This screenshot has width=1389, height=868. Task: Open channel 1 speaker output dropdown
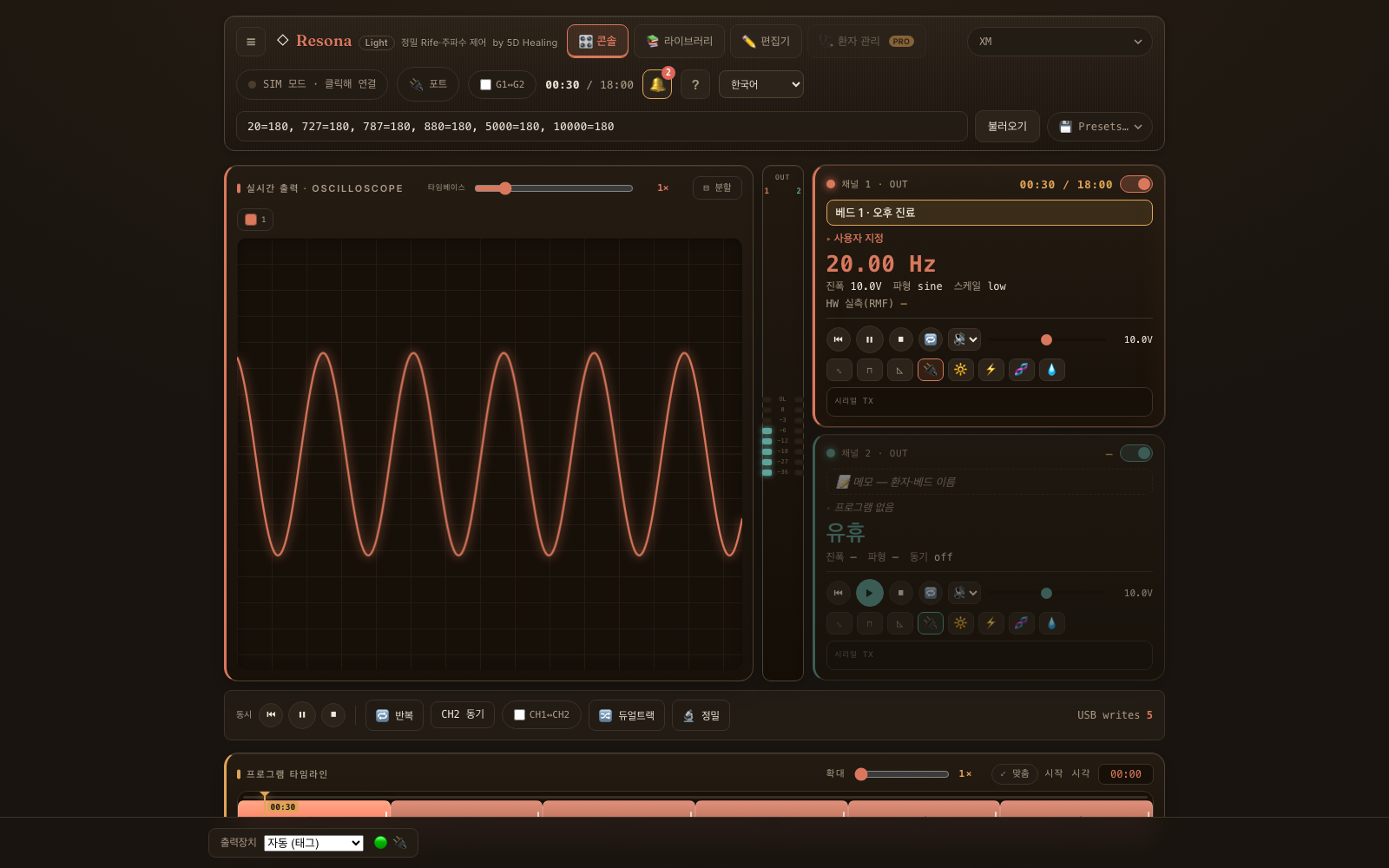pyautogui.click(x=964, y=339)
